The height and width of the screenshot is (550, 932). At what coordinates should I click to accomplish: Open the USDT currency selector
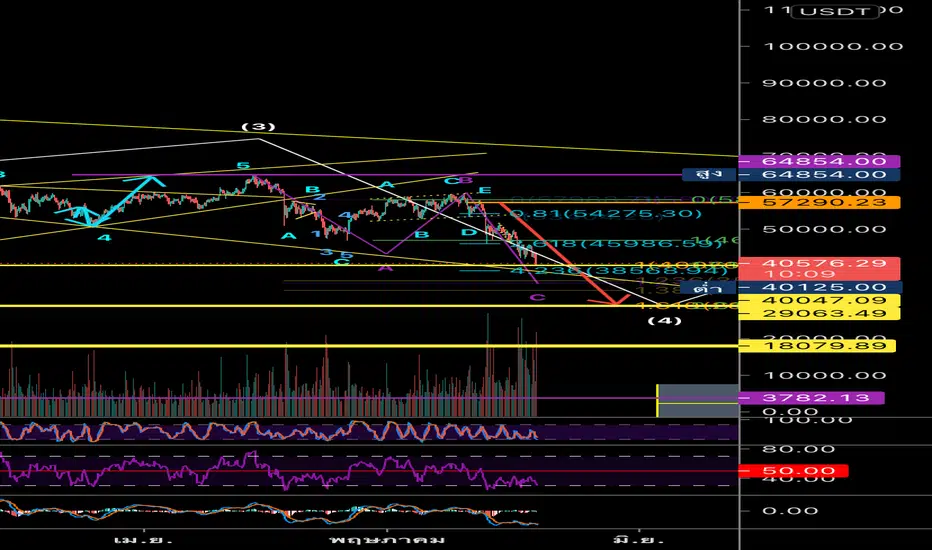tap(835, 11)
